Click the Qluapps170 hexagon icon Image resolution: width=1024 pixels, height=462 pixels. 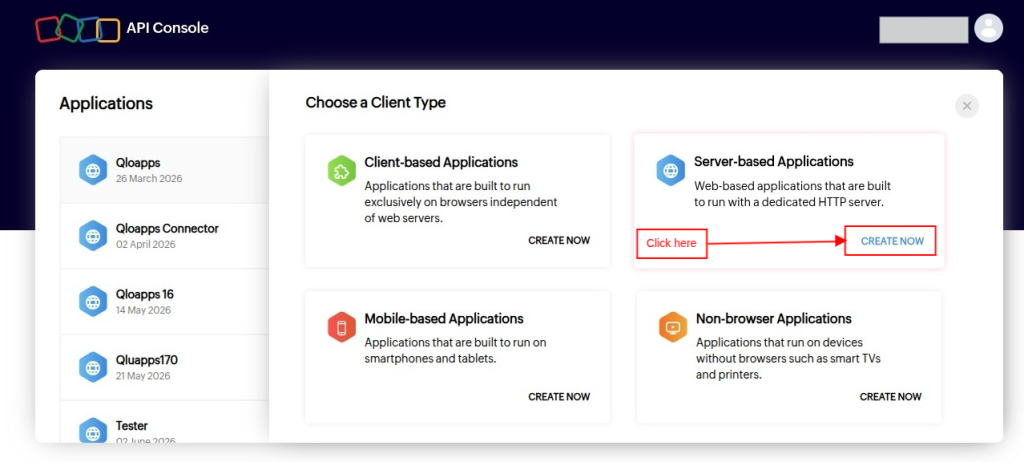click(x=93, y=367)
